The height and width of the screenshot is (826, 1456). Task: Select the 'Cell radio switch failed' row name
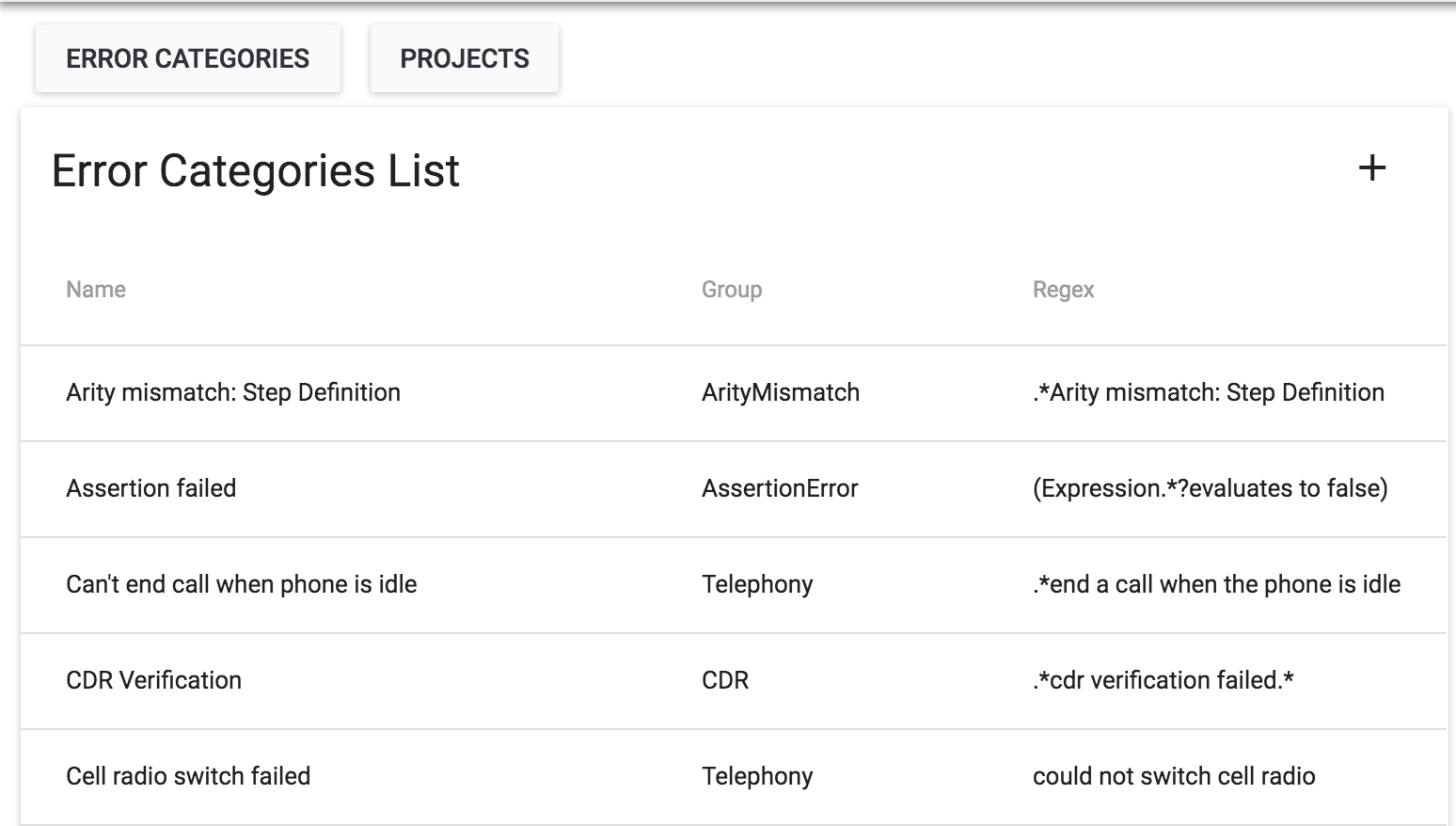188,776
